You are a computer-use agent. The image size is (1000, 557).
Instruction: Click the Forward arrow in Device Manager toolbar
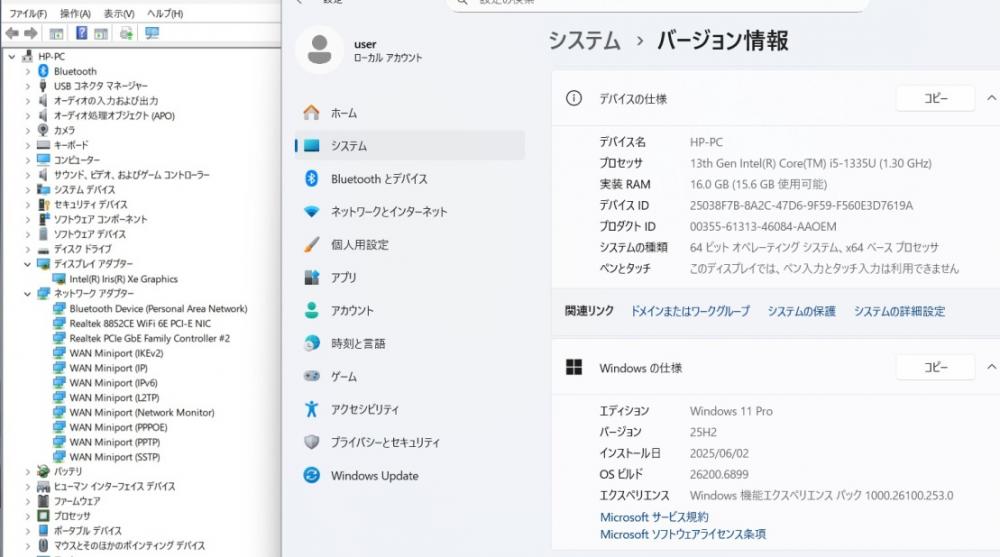pos(31,33)
